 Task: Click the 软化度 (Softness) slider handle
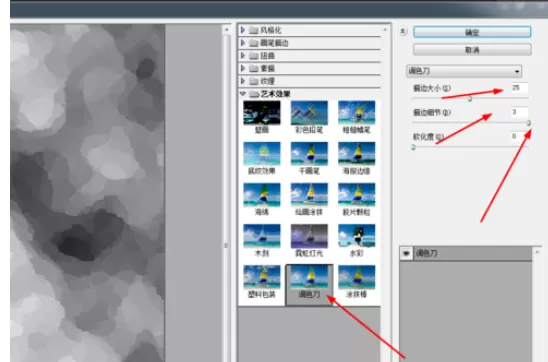pos(413,147)
